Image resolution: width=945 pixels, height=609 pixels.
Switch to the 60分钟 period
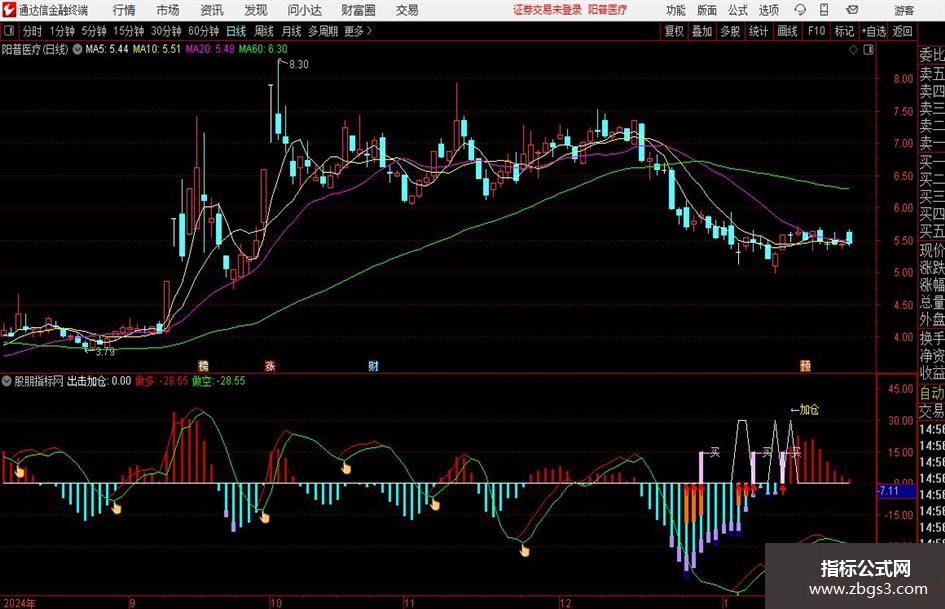coord(203,31)
